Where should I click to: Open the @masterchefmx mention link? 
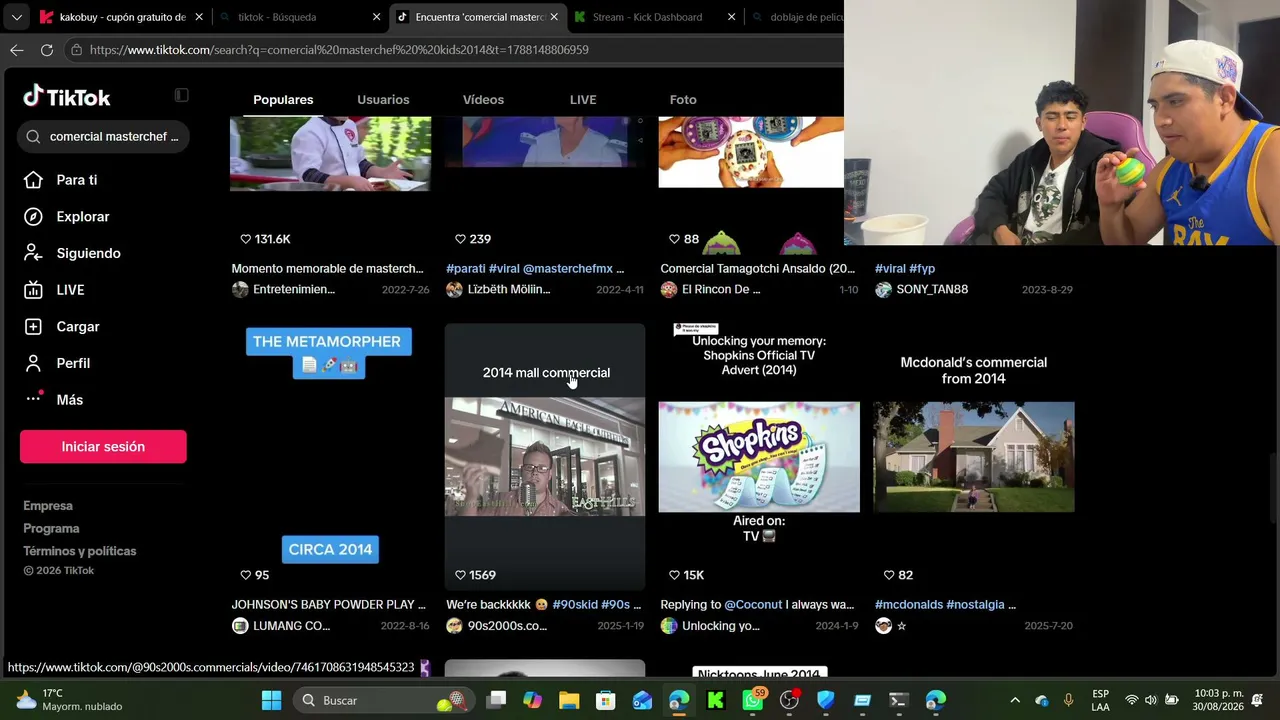(567, 269)
